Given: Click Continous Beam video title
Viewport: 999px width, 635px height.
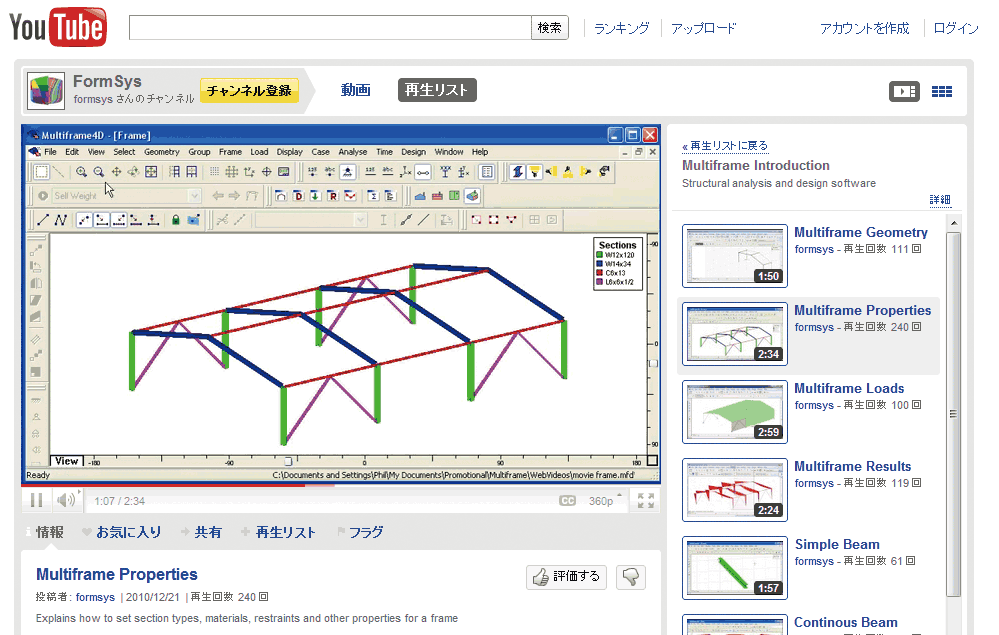Looking at the screenshot, I should tap(845, 622).
